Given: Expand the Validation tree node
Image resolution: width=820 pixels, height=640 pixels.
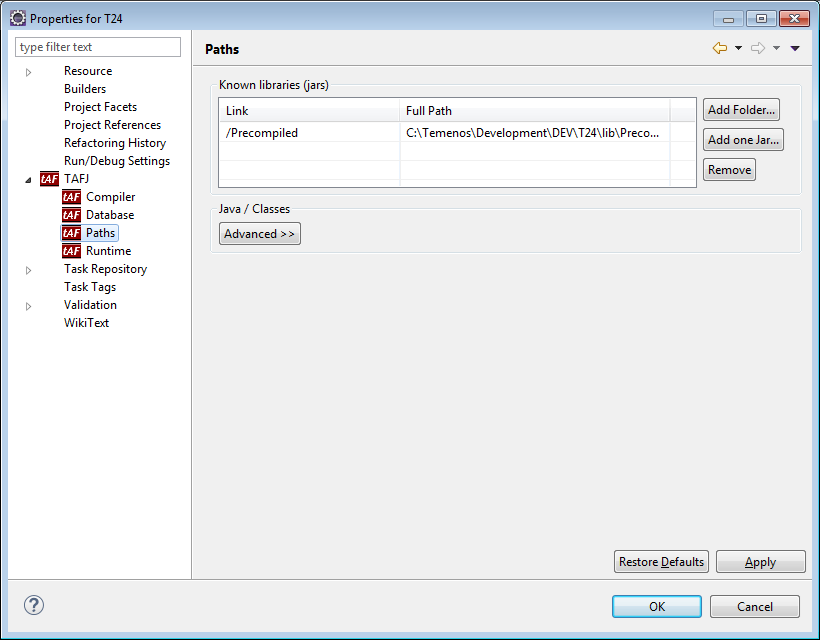Looking at the screenshot, I should (29, 306).
